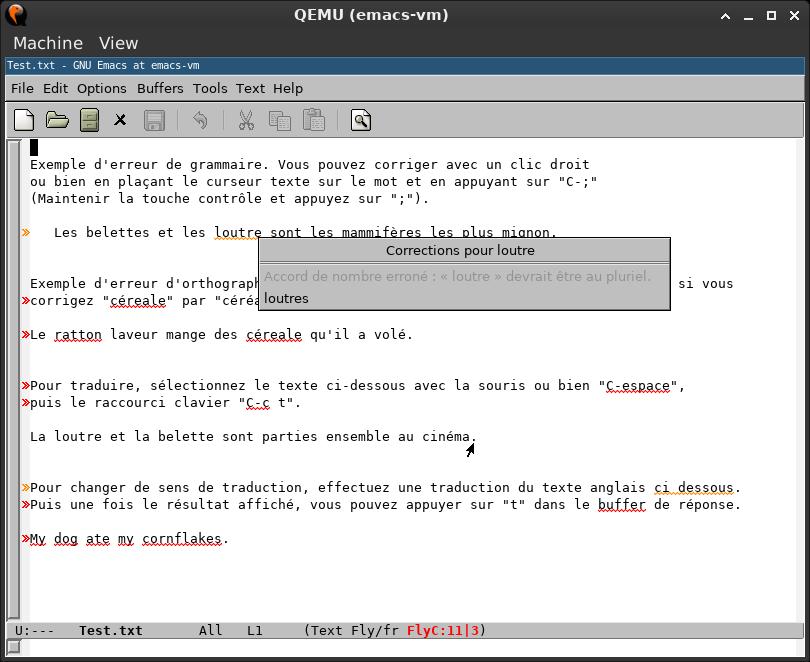The width and height of the screenshot is (810, 662).
Task: Open the File menu
Action: click(x=22, y=88)
